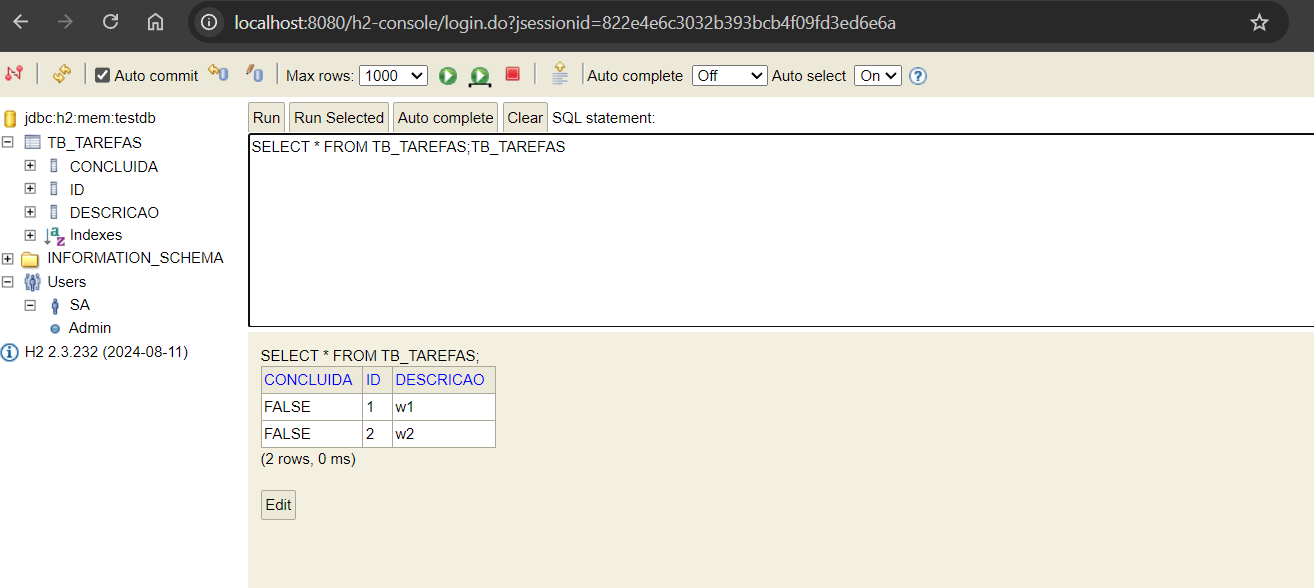Select the Indexes item in the tree

click(96, 234)
